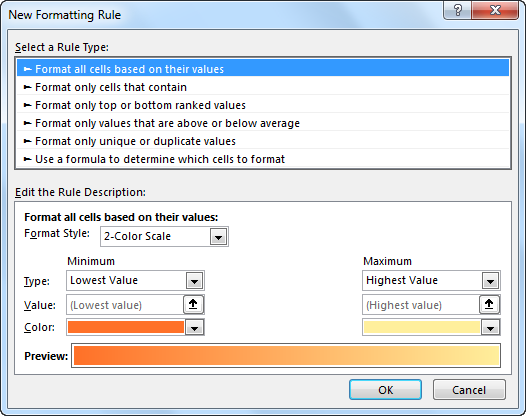The height and width of the screenshot is (416, 526).
Task: Click inside the Maximum value field
Action: [421, 305]
